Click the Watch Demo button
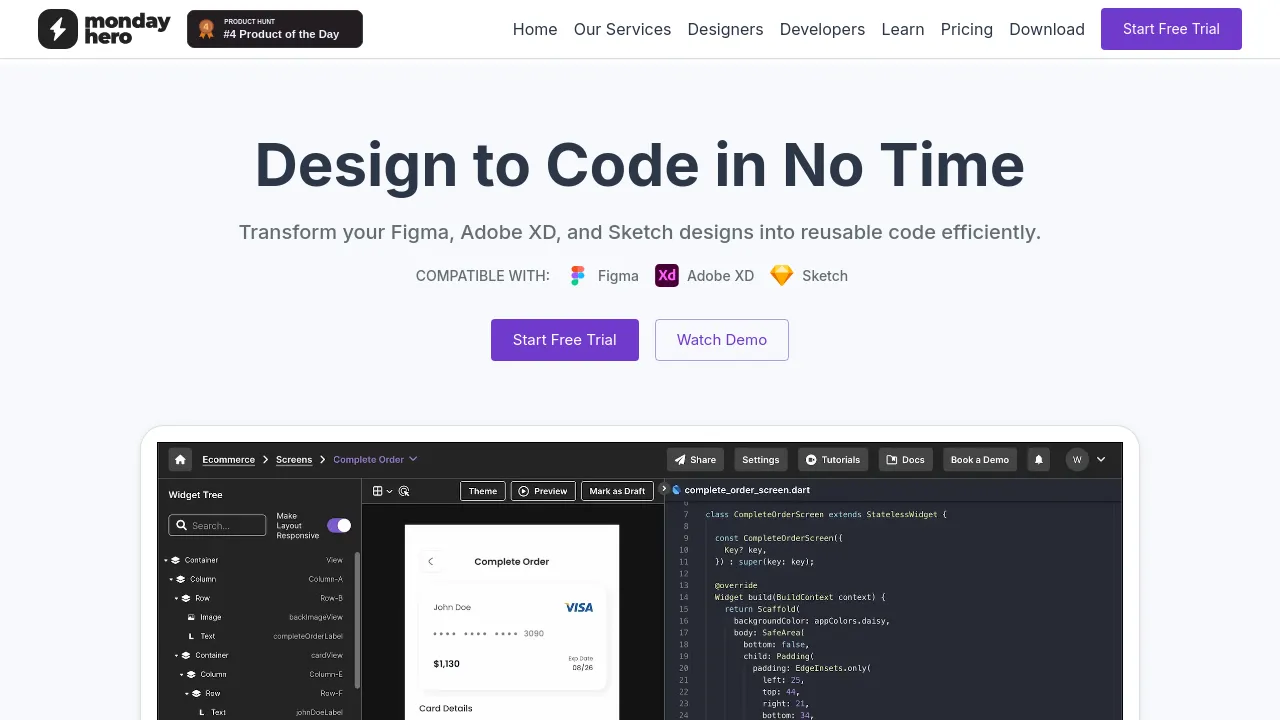The width and height of the screenshot is (1280, 720). point(722,340)
